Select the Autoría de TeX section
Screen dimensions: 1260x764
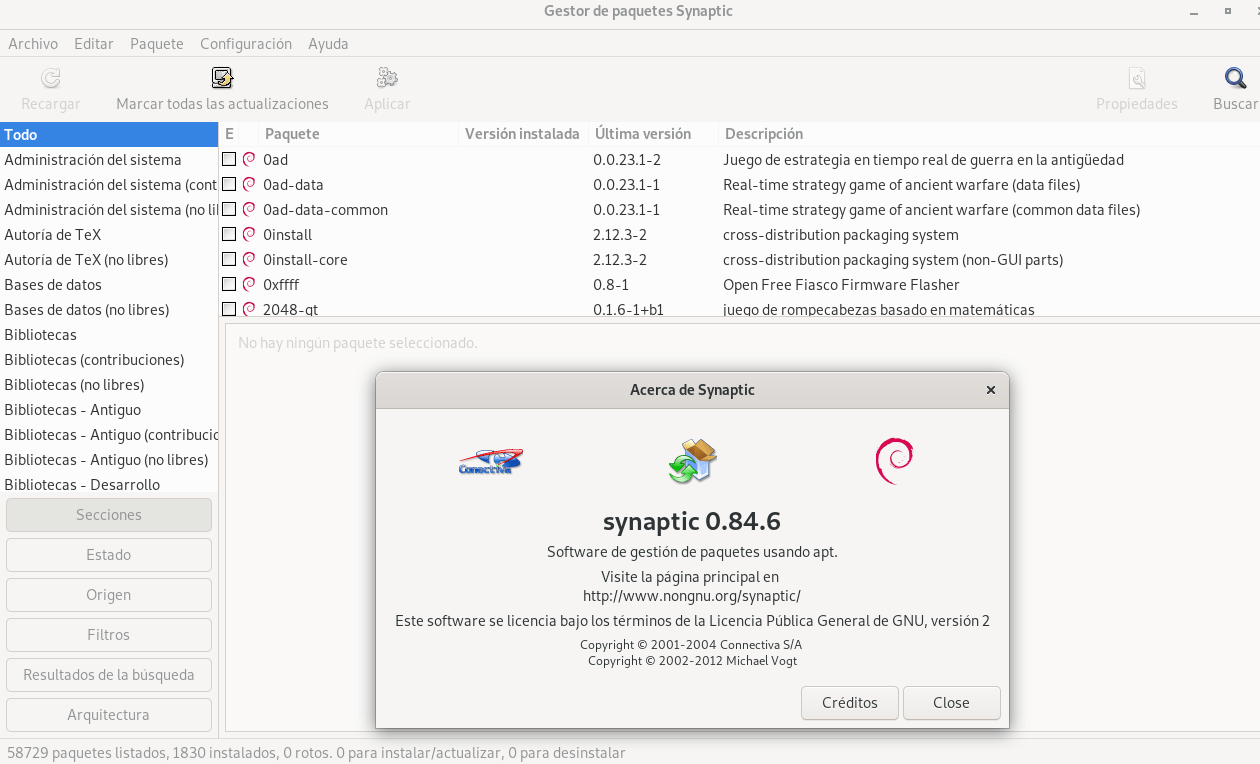pos(109,235)
